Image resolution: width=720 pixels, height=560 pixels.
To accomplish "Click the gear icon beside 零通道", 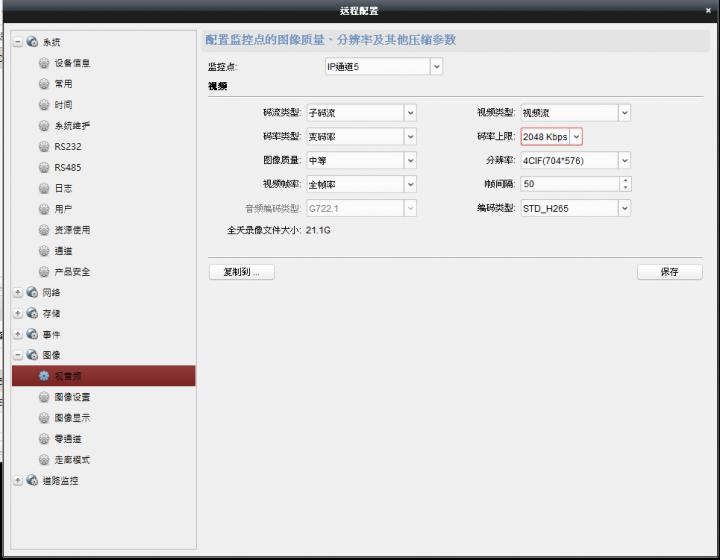I will click(44, 438).
